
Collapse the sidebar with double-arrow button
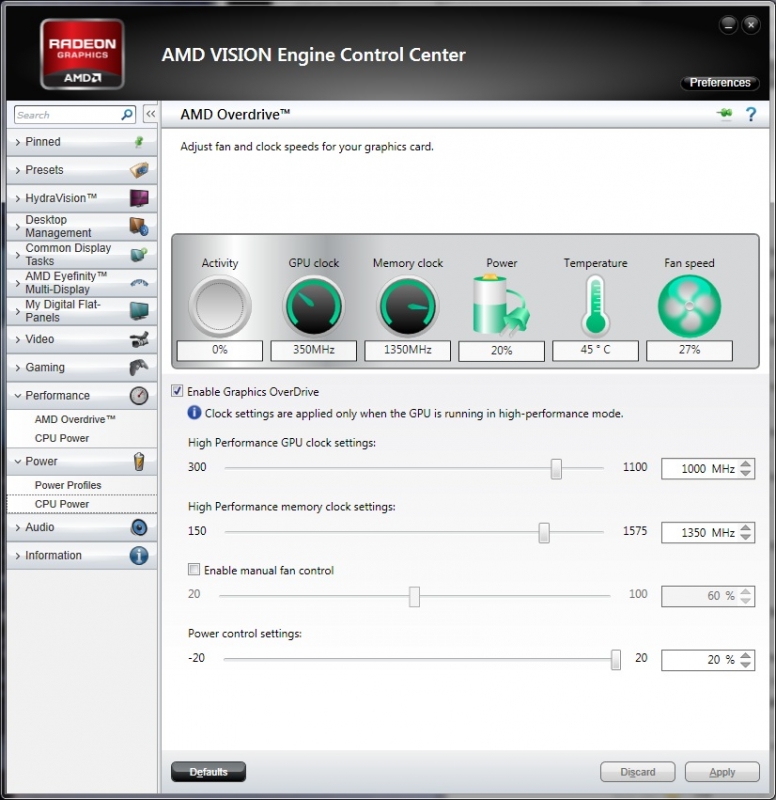(x=151, y=115)
